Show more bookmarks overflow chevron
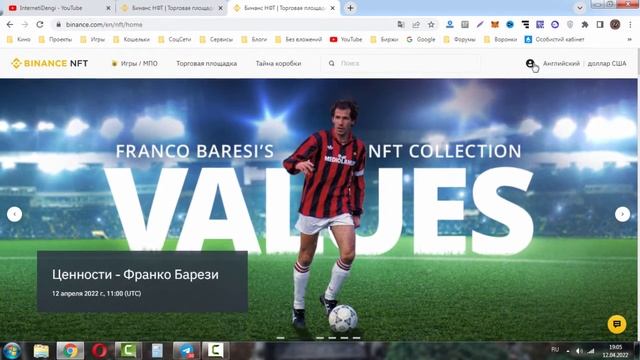Viewport: 640px width, 360px height. pos(629,40)
